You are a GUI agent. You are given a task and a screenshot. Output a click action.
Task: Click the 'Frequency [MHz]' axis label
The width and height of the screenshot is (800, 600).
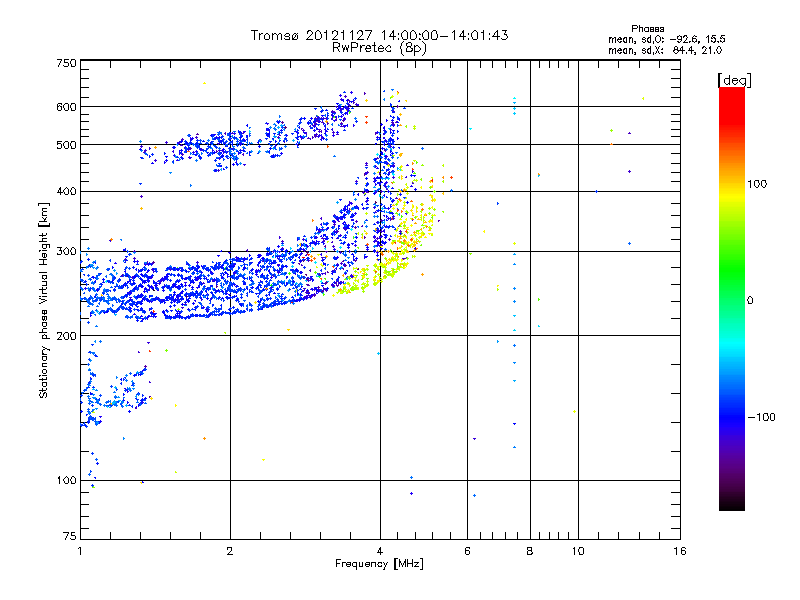pos(379,564)
